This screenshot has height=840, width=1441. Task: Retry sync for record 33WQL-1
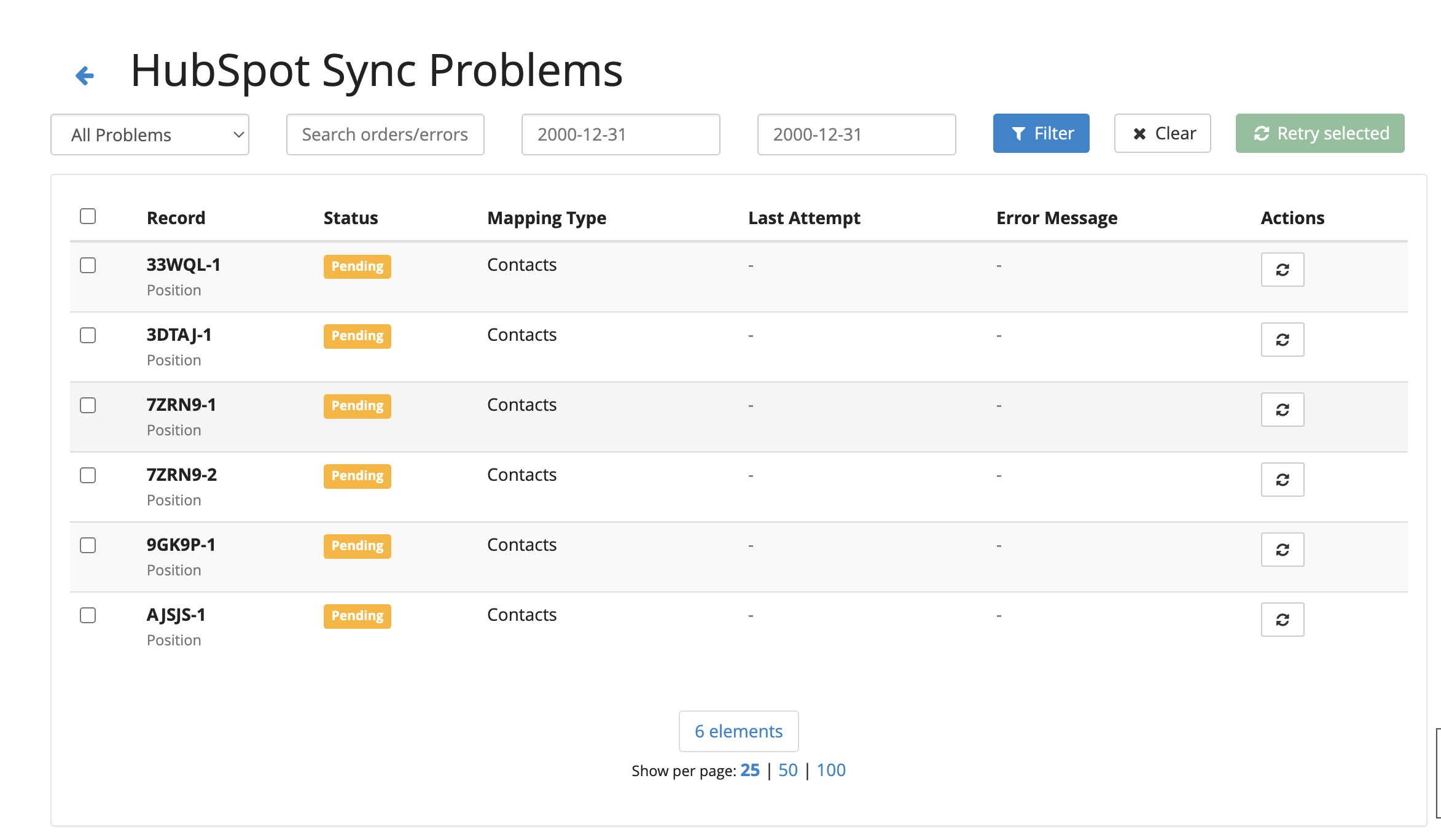1283,270
